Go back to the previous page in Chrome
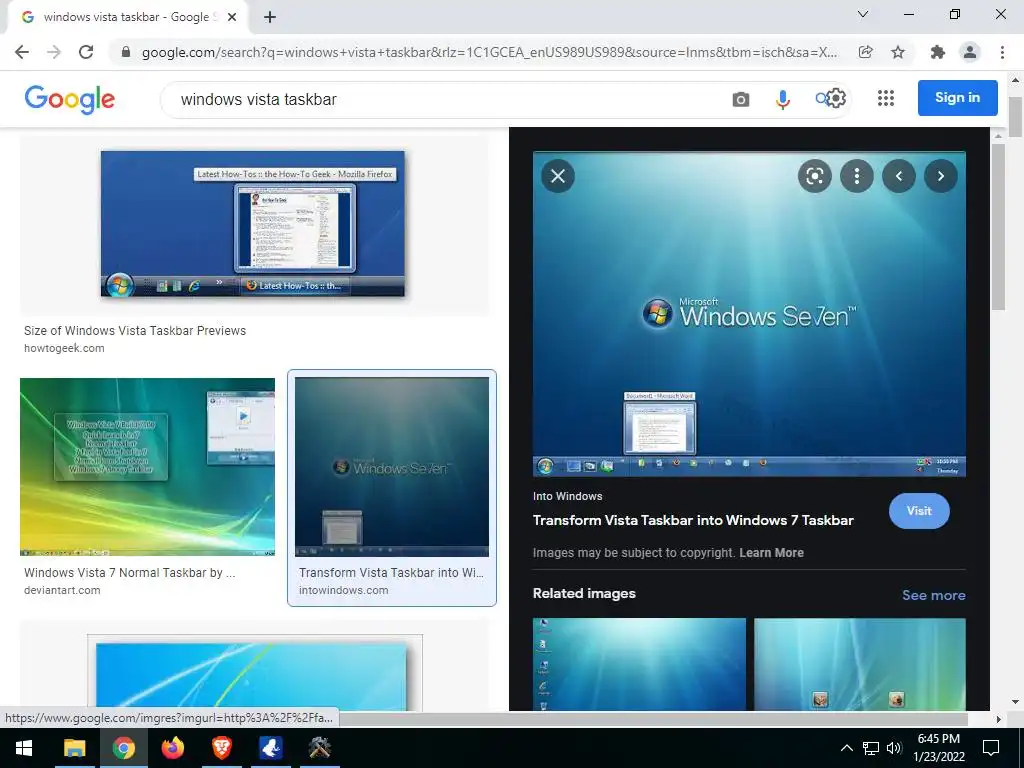The width and height of the screenshot is (1024, 768). pos(22,52)
